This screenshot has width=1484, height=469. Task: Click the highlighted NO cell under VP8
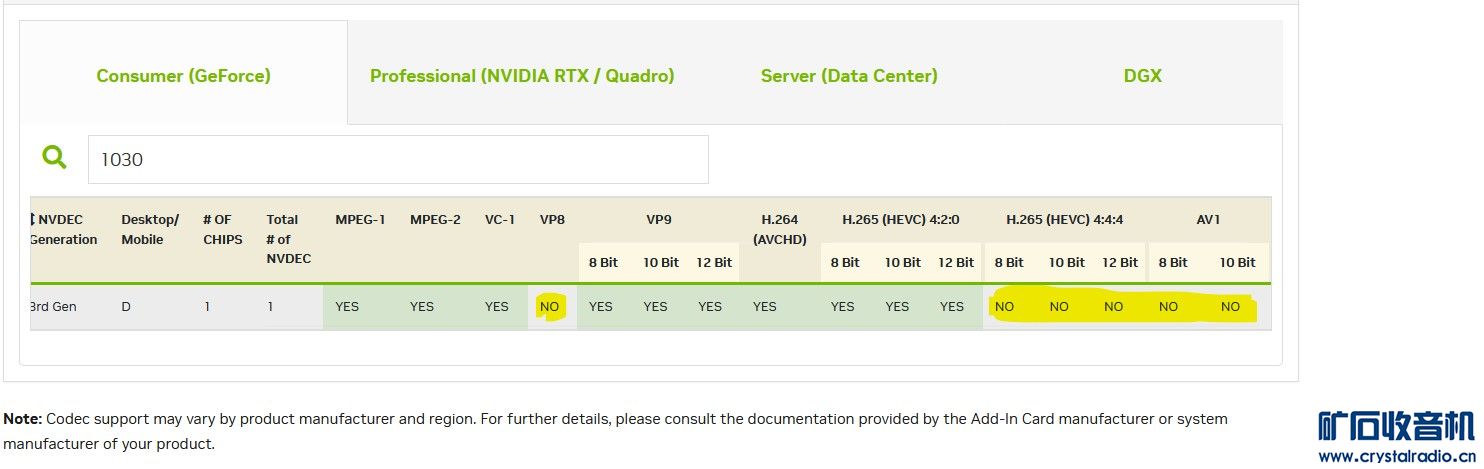[x=549, y=307]
